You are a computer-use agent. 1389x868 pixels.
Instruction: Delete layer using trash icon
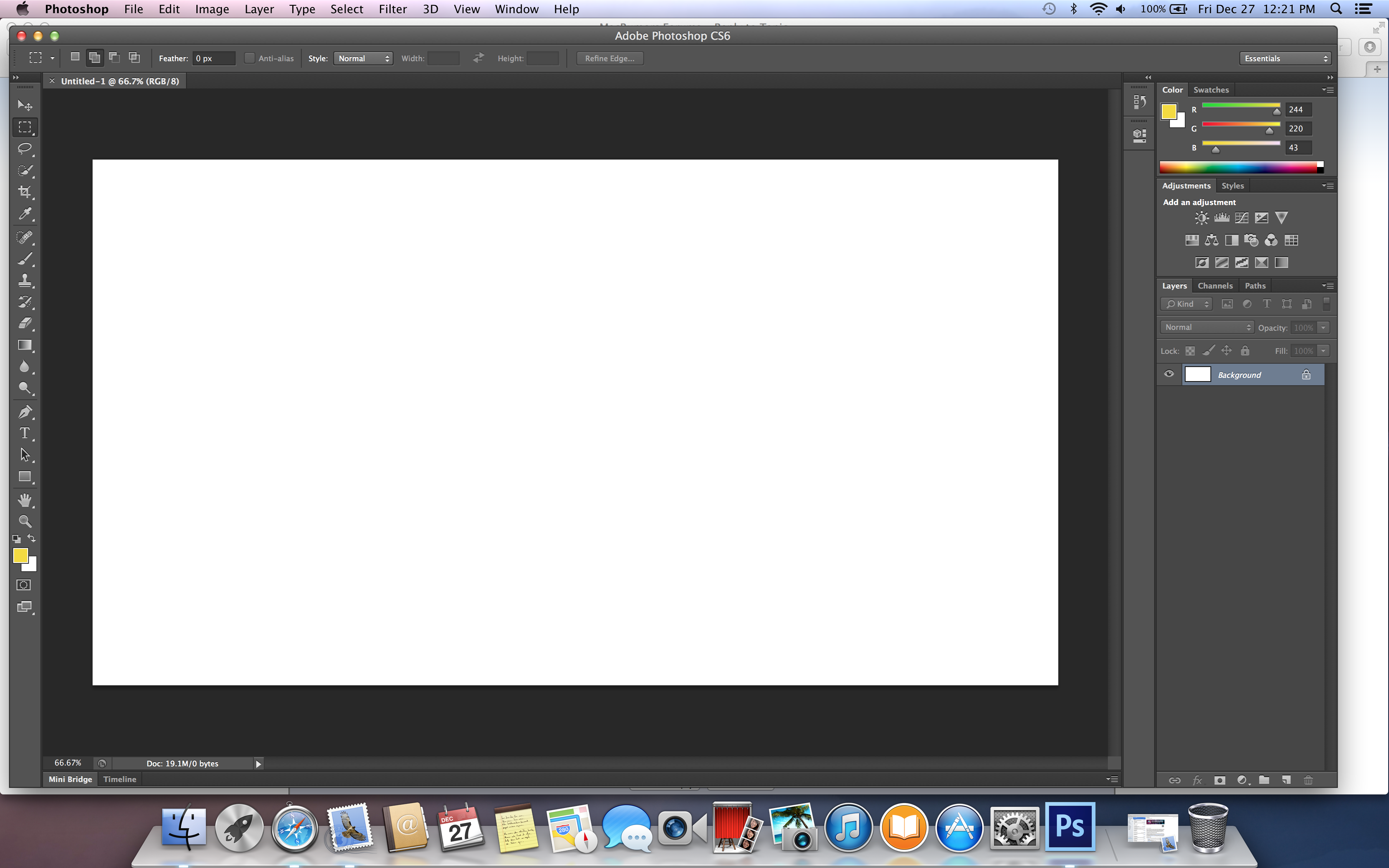(x=1308, y=780)
